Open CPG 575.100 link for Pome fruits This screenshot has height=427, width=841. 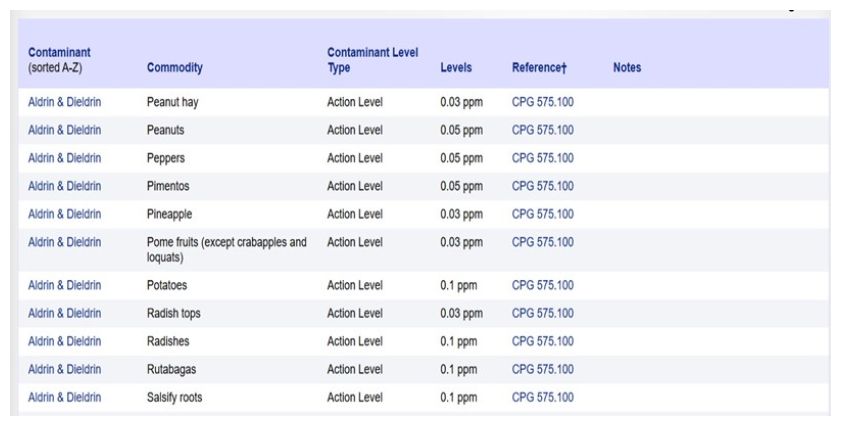(542, 242)
